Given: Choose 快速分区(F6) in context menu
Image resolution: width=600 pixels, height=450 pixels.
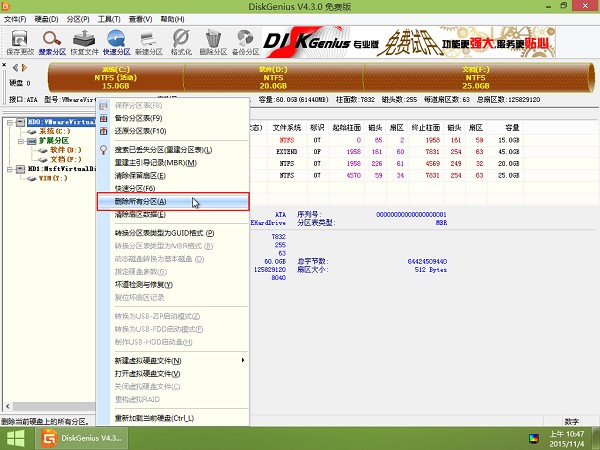Looking at the screenshot, I should click(173, 188).
